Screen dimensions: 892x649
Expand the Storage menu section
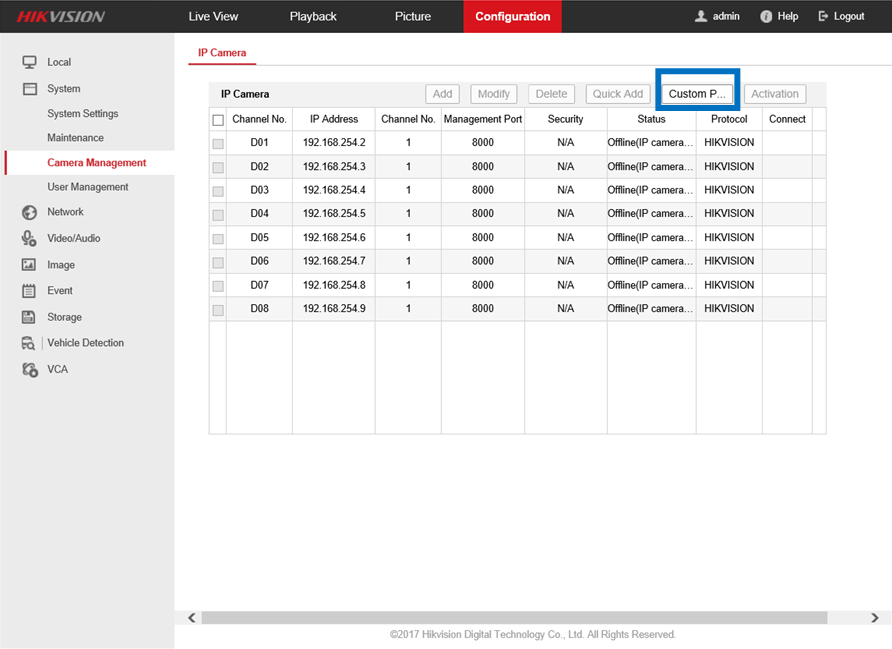(x=64, y=317)
